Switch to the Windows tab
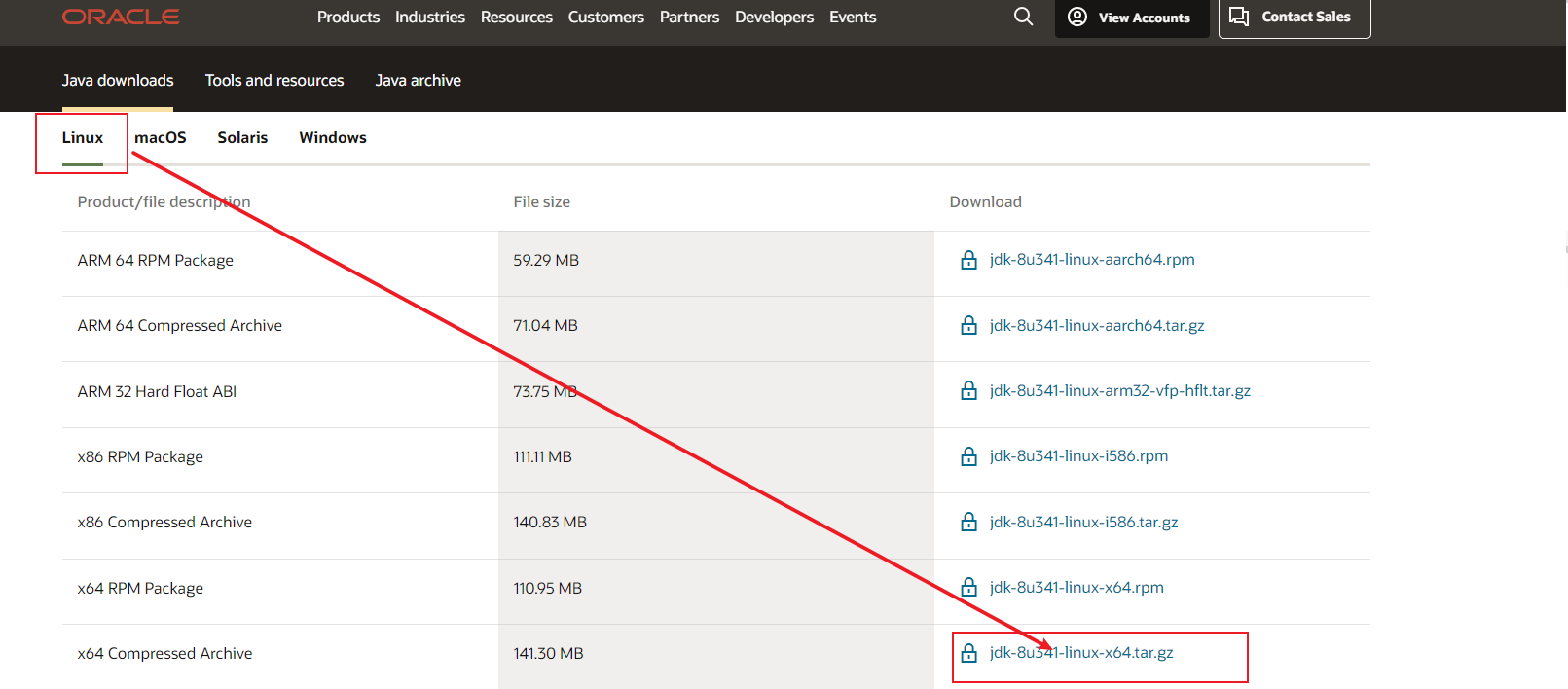 point(333,137)
